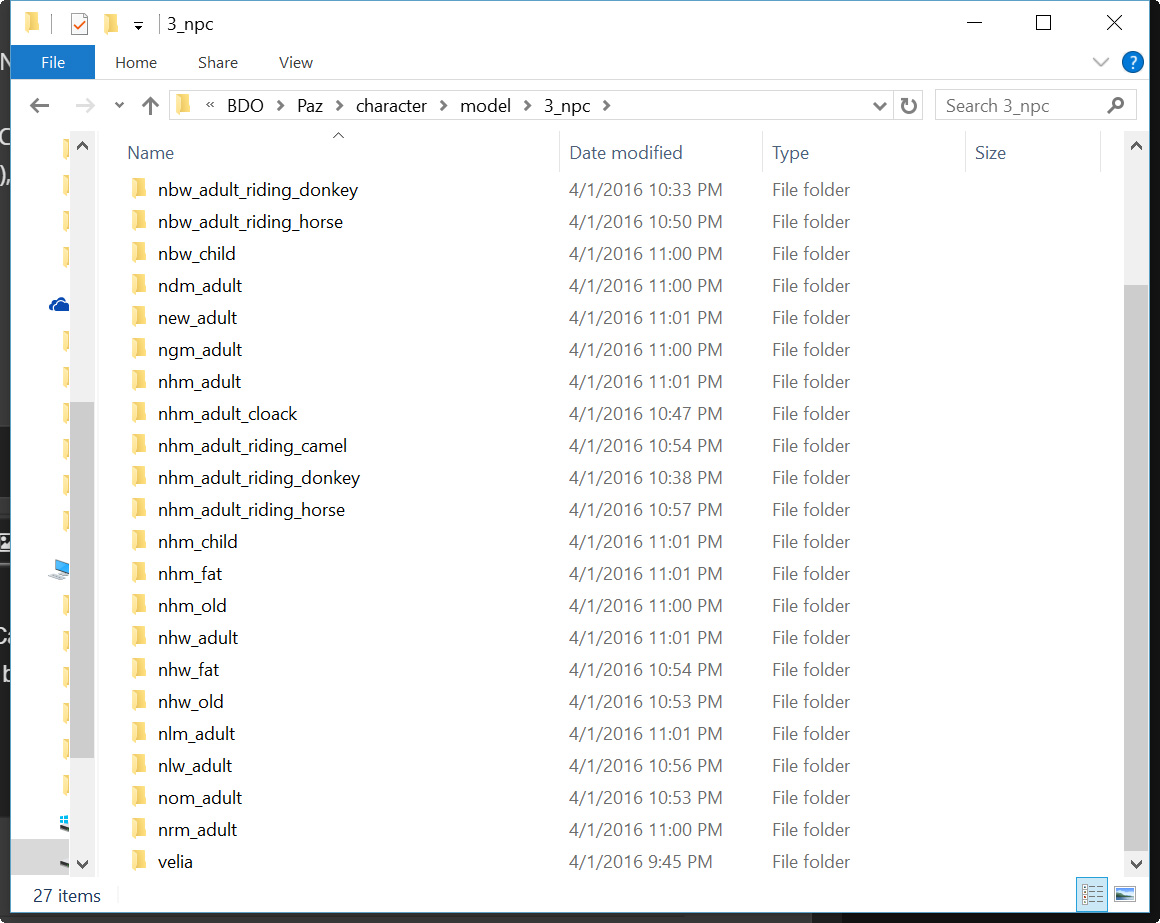Open the Recent locations dropdown
The width and height of the screenshot is (1160, 923).
[x=119, y=106]
